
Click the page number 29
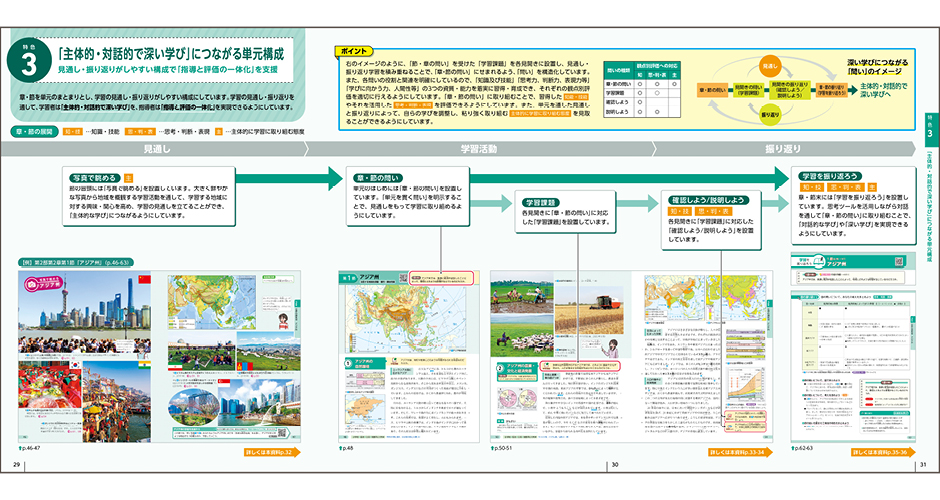click(x=16, y=465)
